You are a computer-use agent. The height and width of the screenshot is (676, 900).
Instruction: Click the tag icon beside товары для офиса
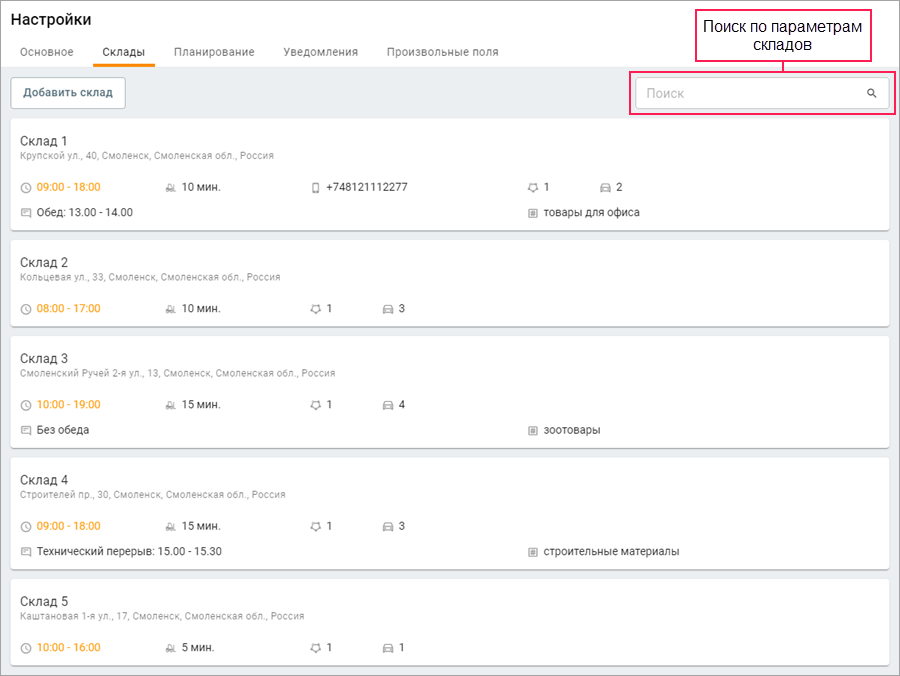tap(533, 213)
